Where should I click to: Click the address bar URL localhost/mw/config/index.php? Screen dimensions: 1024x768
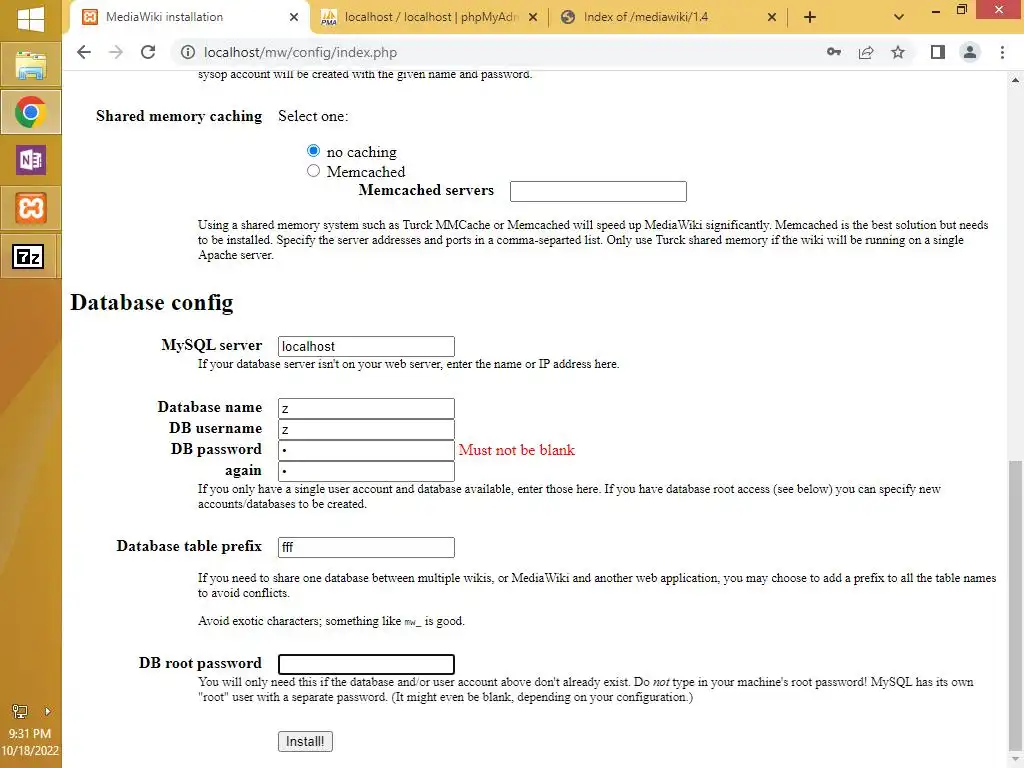[300, 52]
